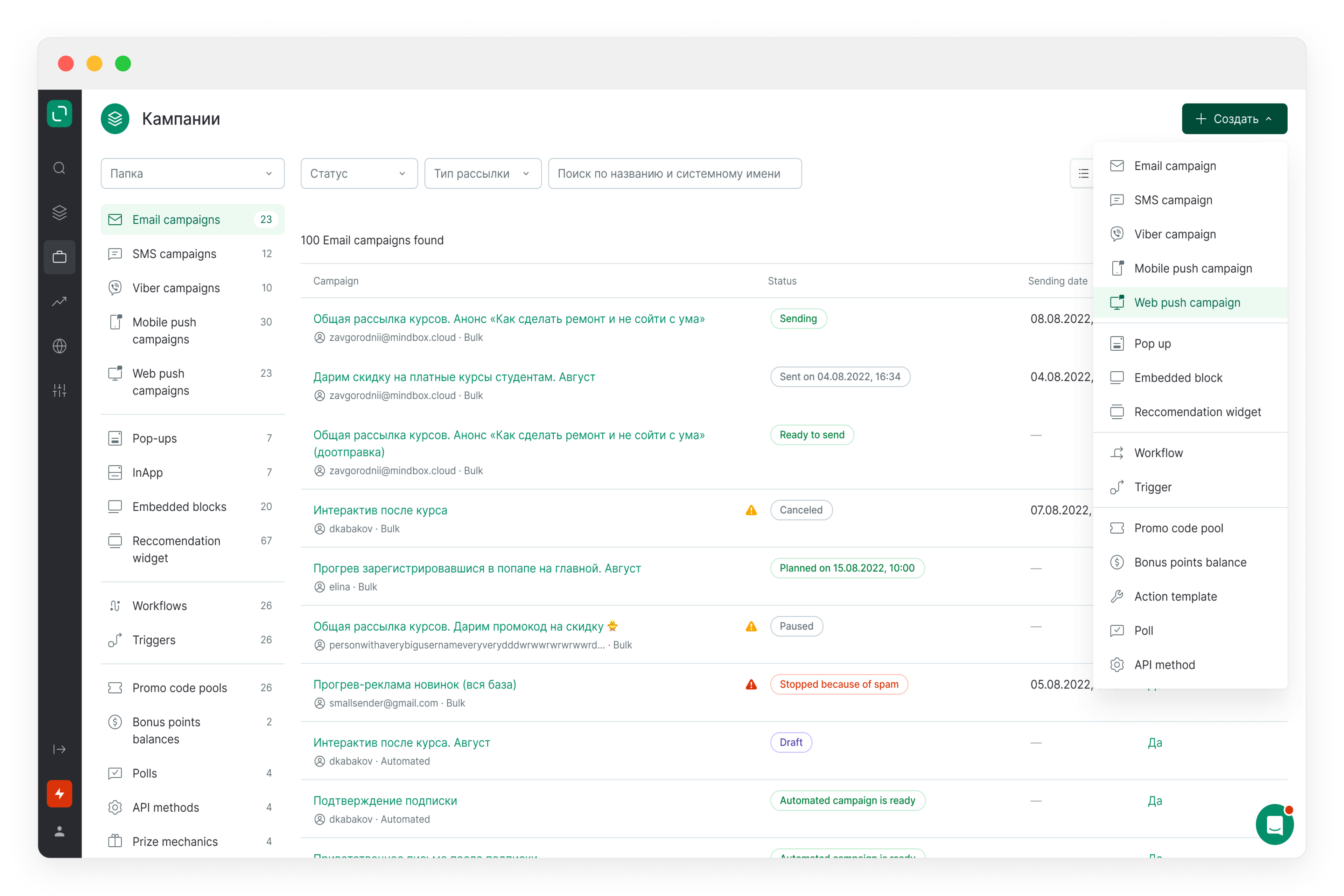The height and width of the screenshot is (896, 1344).
Task: Click the Stopped because of spam badge
Action: coord(839,685)
